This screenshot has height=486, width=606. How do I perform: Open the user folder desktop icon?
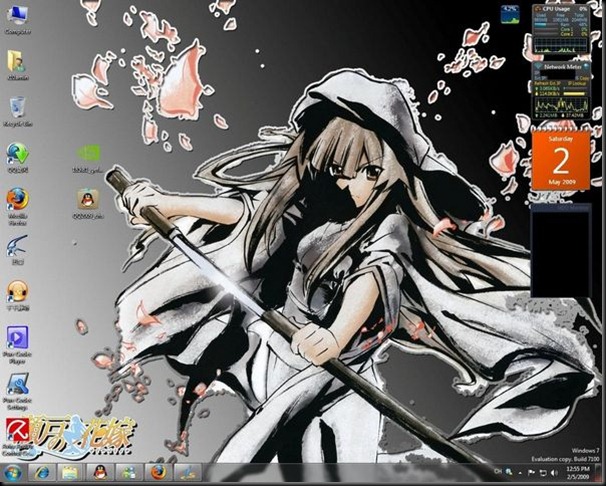click(x=17, y=65)
